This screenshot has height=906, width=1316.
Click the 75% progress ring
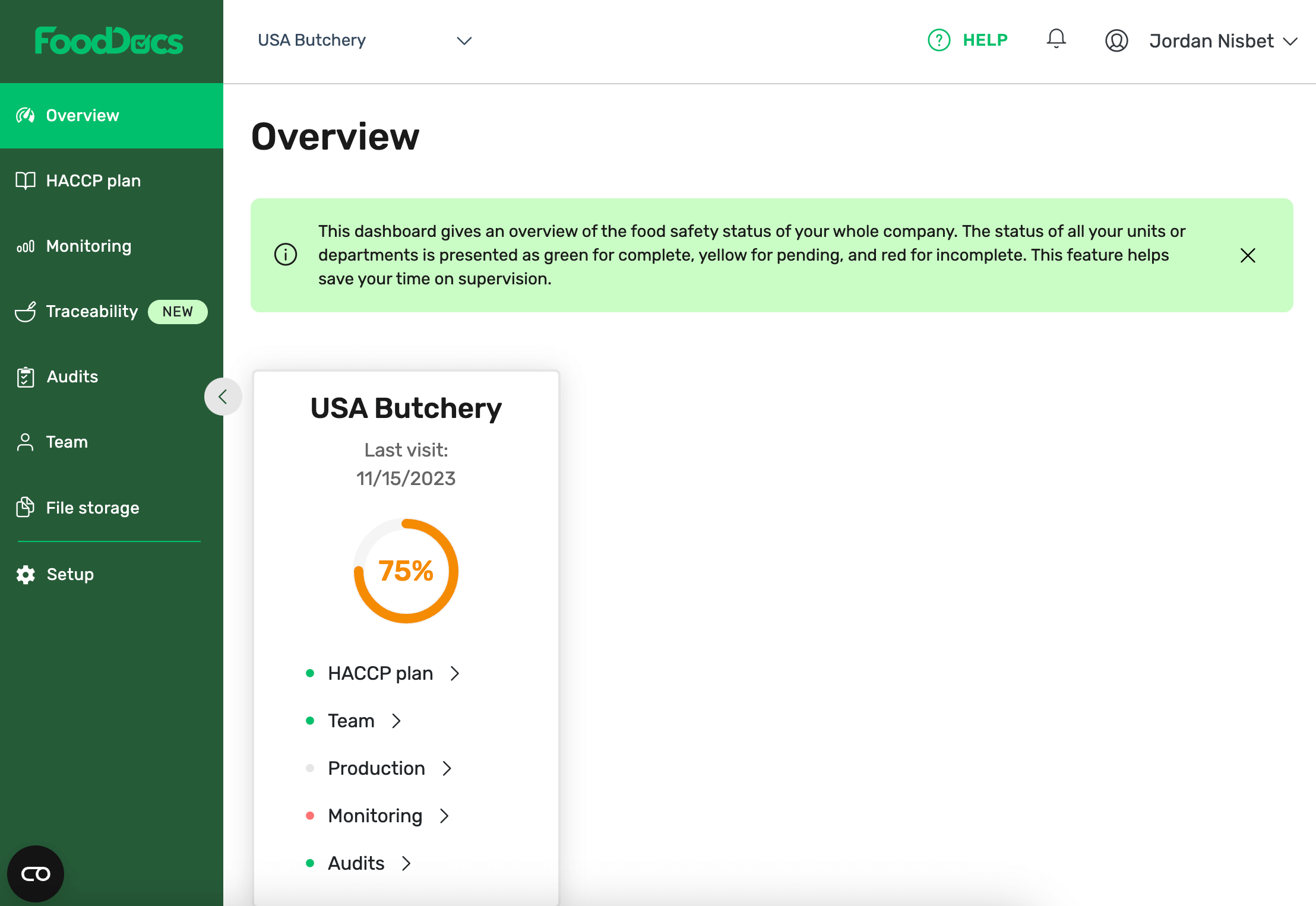[x=406, y=571]
